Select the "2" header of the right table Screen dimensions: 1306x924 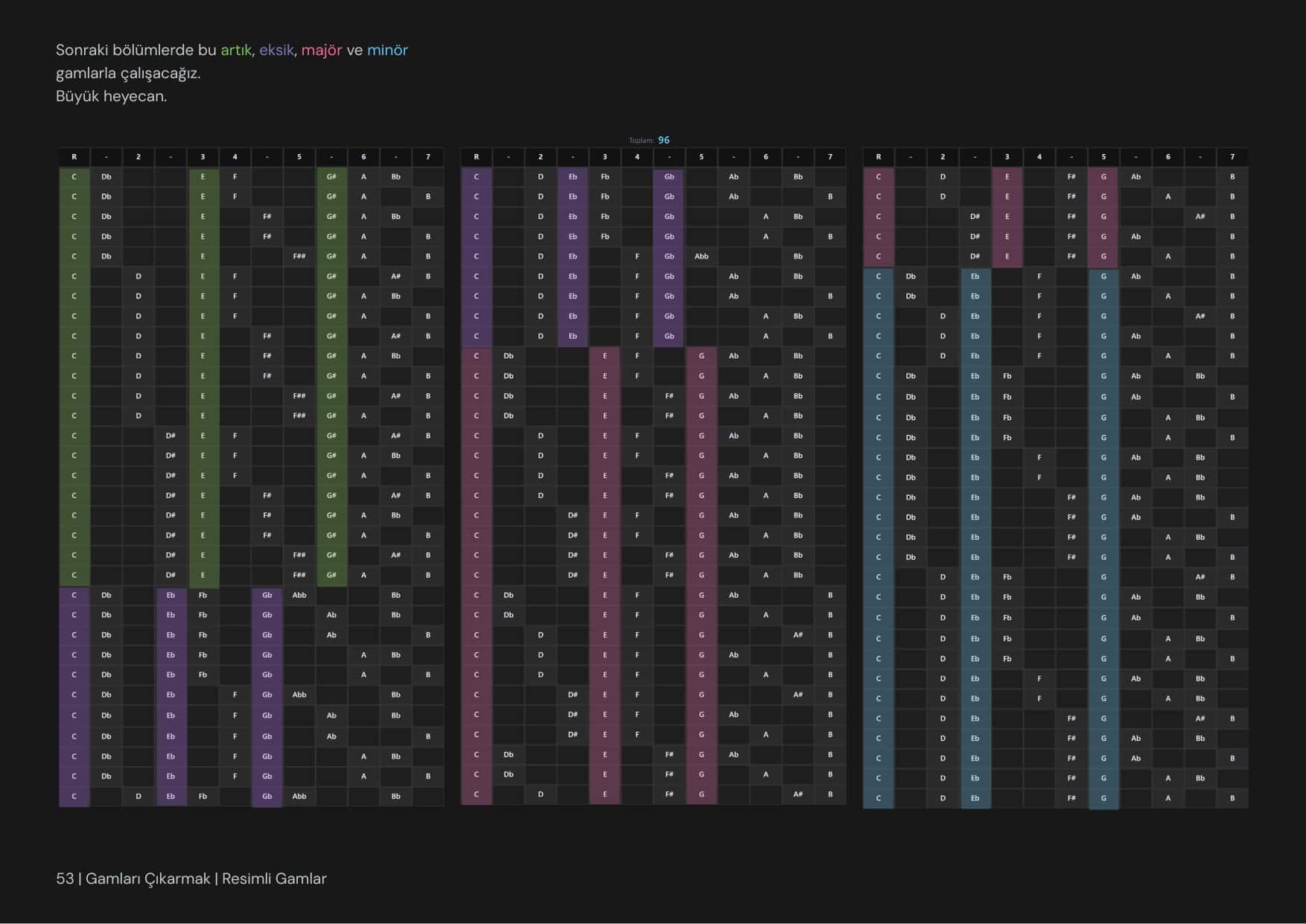943,156
